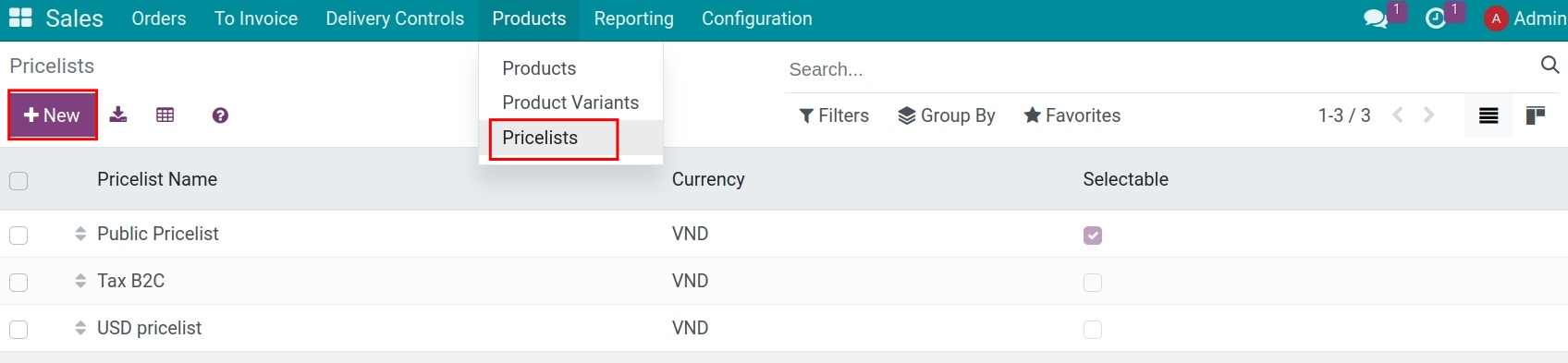Open the apps grid home icon
The width and height of the screenshot is (1568, 363).
[x=20, y=18]
